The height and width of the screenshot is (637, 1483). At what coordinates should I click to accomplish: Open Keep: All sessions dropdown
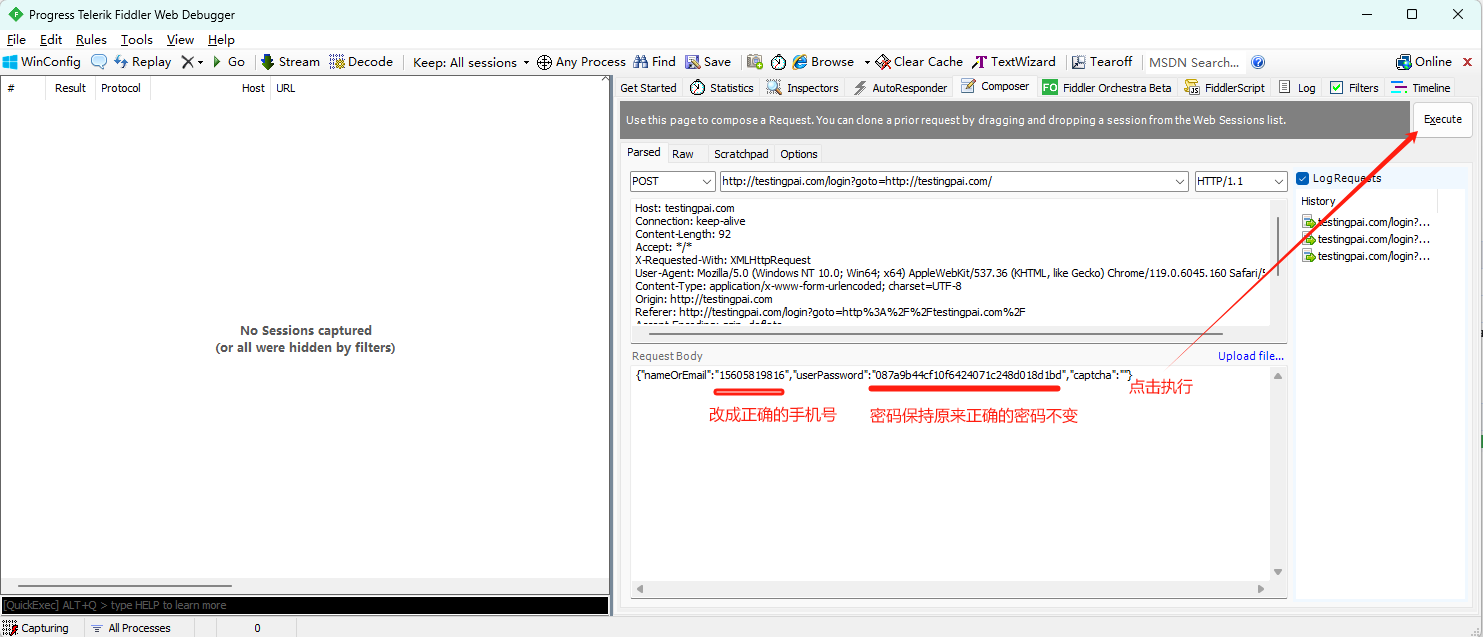pos(471,62)
